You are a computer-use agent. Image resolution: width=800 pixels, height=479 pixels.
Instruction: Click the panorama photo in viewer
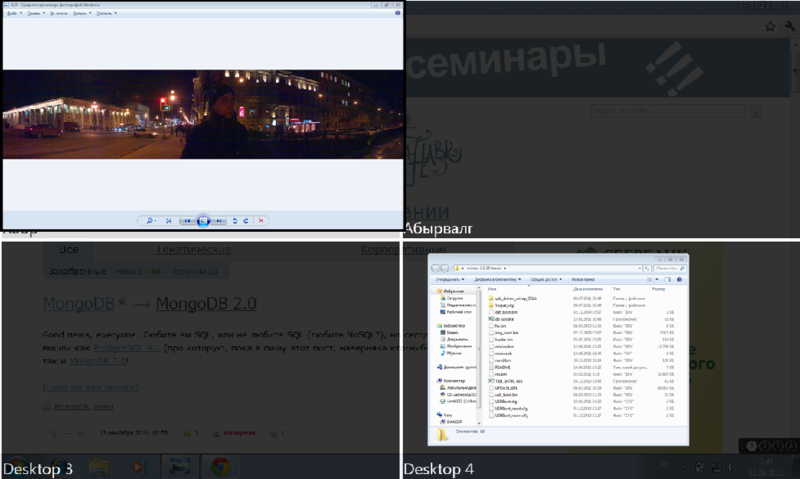click(x=200, y=115)
